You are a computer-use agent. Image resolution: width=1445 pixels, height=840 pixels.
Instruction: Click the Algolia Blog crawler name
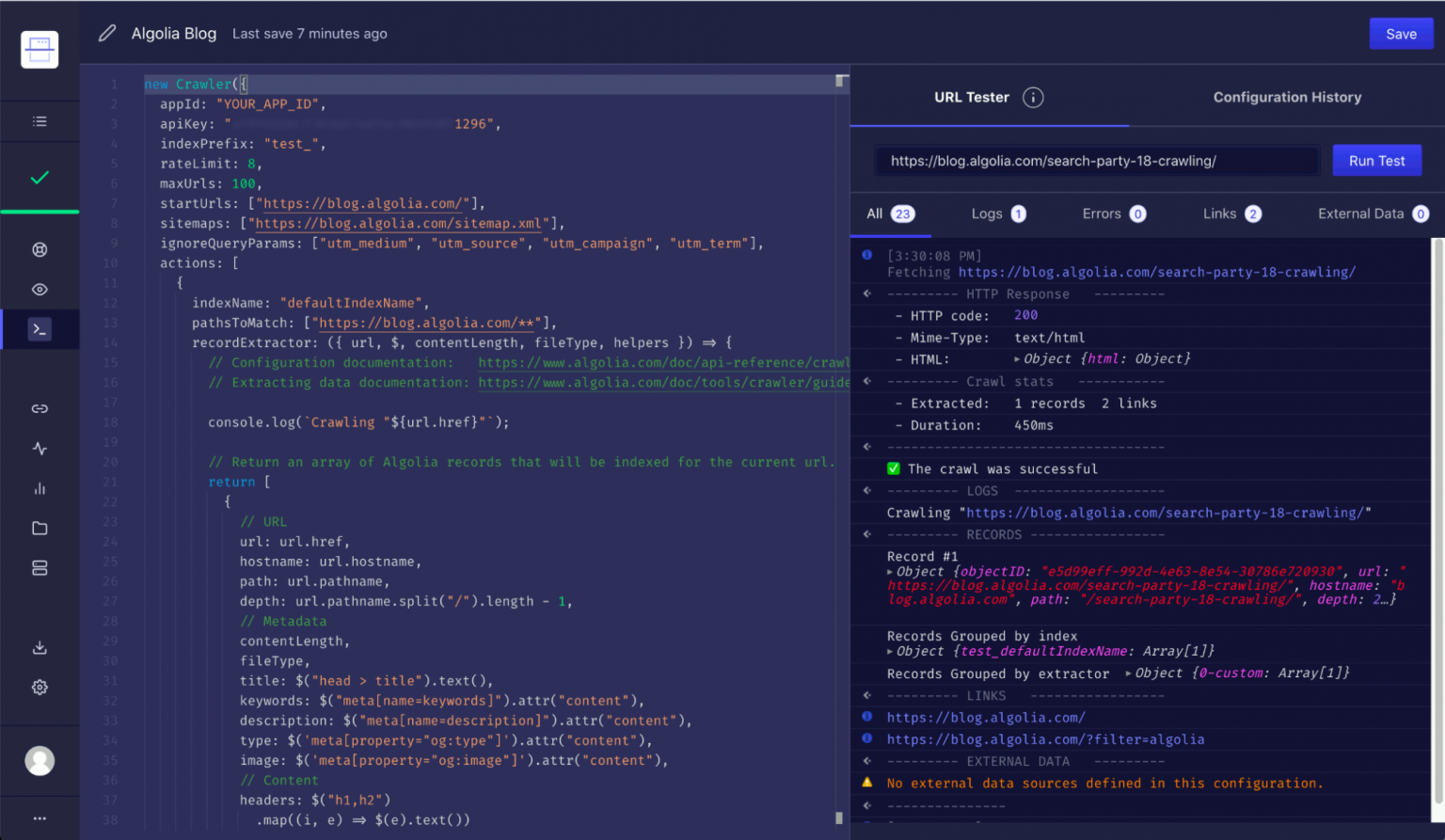[x=174, y=33]
